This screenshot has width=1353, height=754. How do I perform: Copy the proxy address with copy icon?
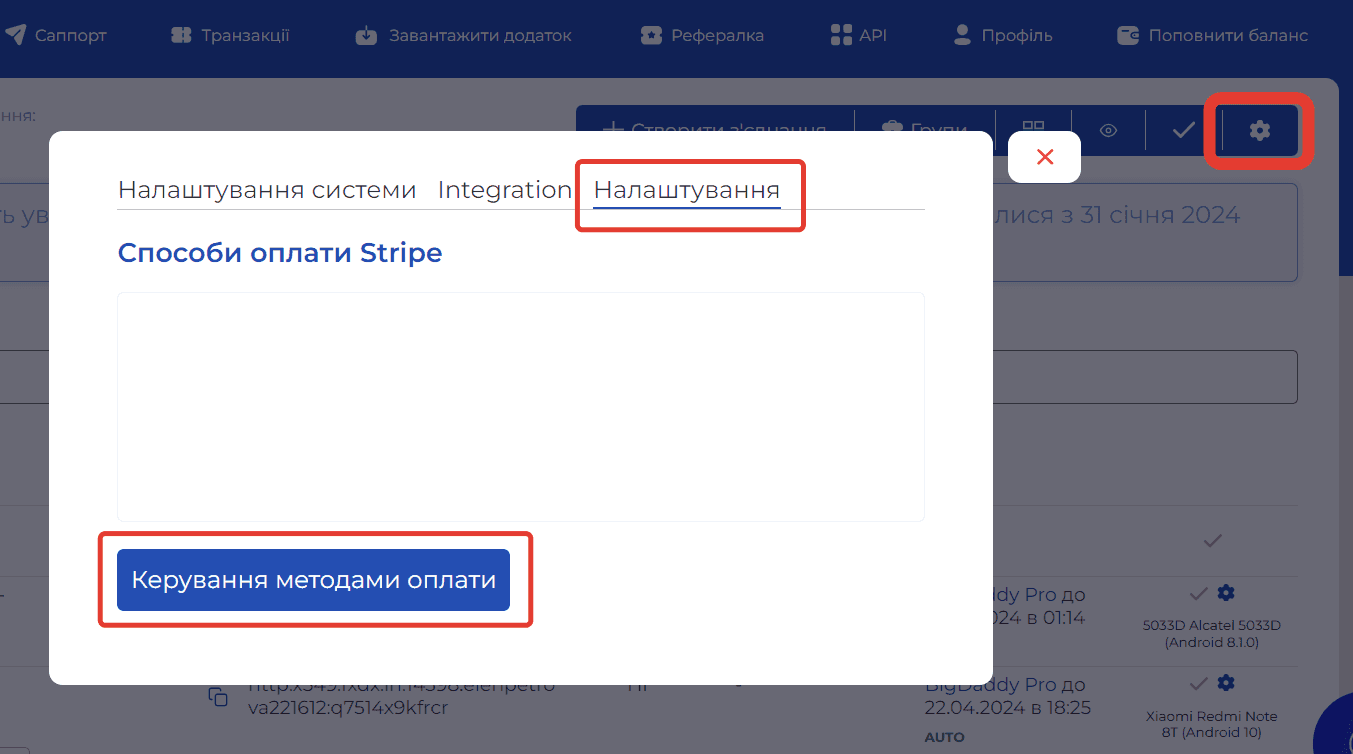click(218, 697)
